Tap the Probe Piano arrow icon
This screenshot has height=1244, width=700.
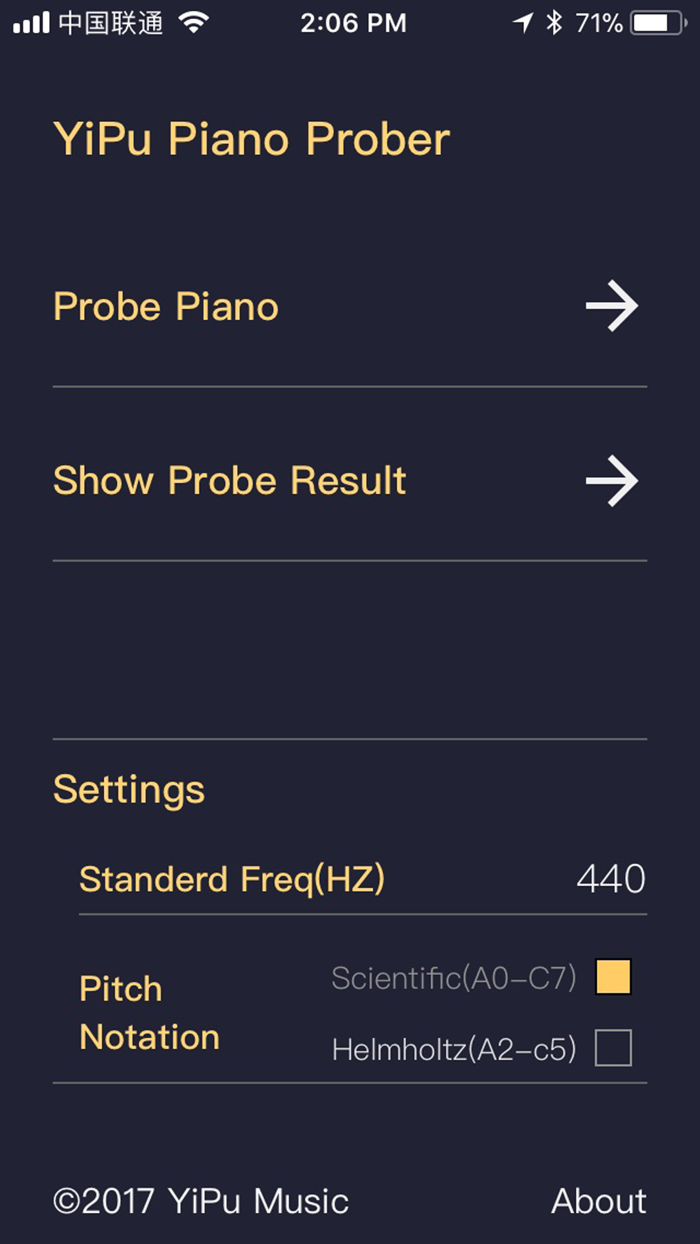click(x=612, y=307)
